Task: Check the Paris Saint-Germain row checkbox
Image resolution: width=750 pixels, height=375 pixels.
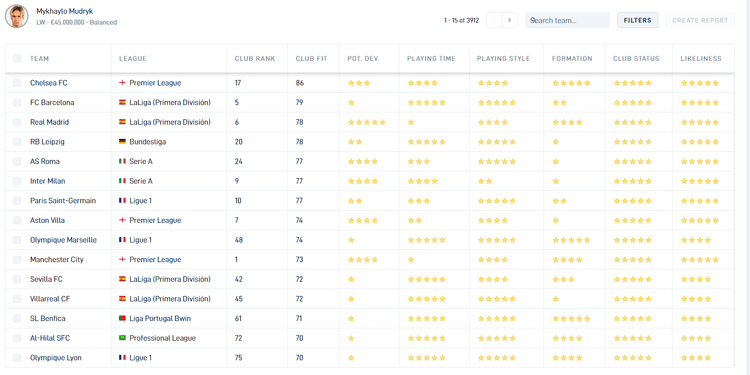Action: (x=17, y=201)
